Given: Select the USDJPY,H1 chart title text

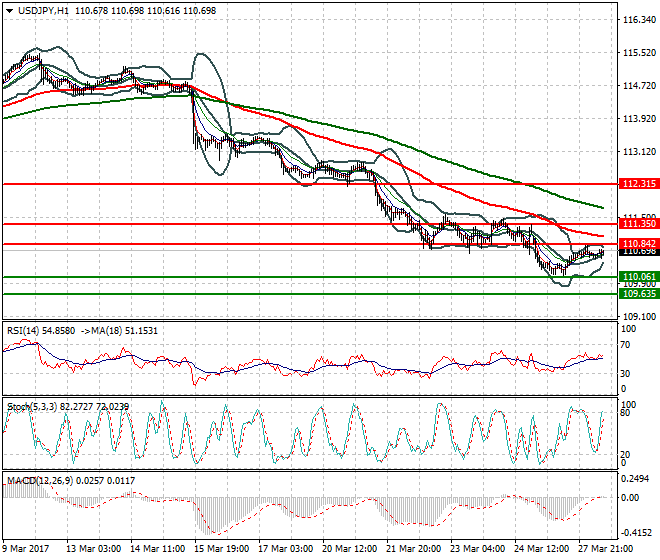Looking at the screenshot, I should [43, 11].
